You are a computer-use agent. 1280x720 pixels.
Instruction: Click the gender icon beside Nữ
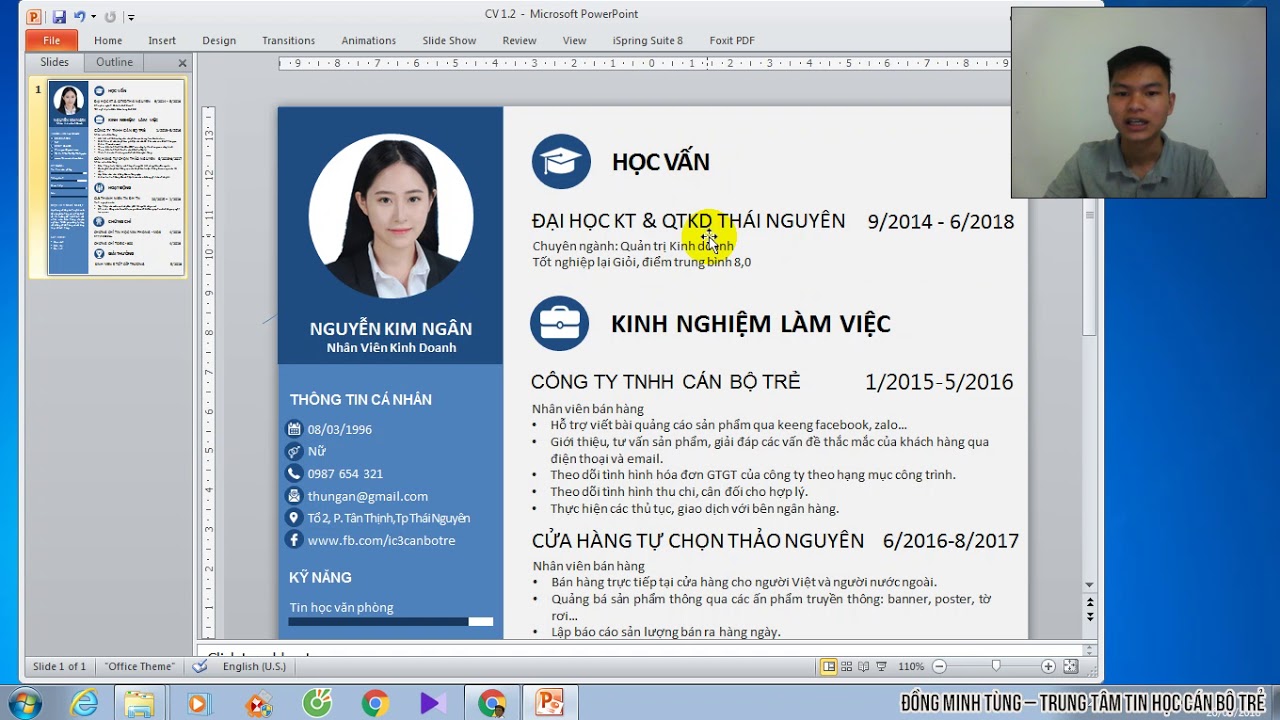point(294,451)
